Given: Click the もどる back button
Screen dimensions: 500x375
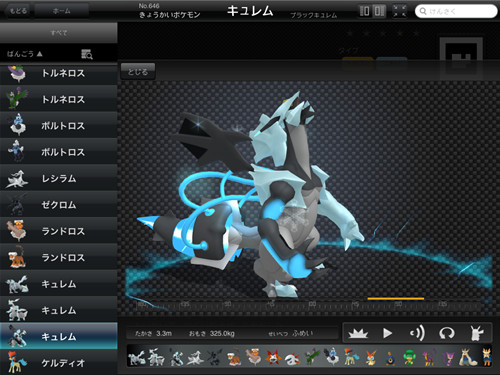Looking at the screenshot, I should pyautogui.click(x=17, y=11).
